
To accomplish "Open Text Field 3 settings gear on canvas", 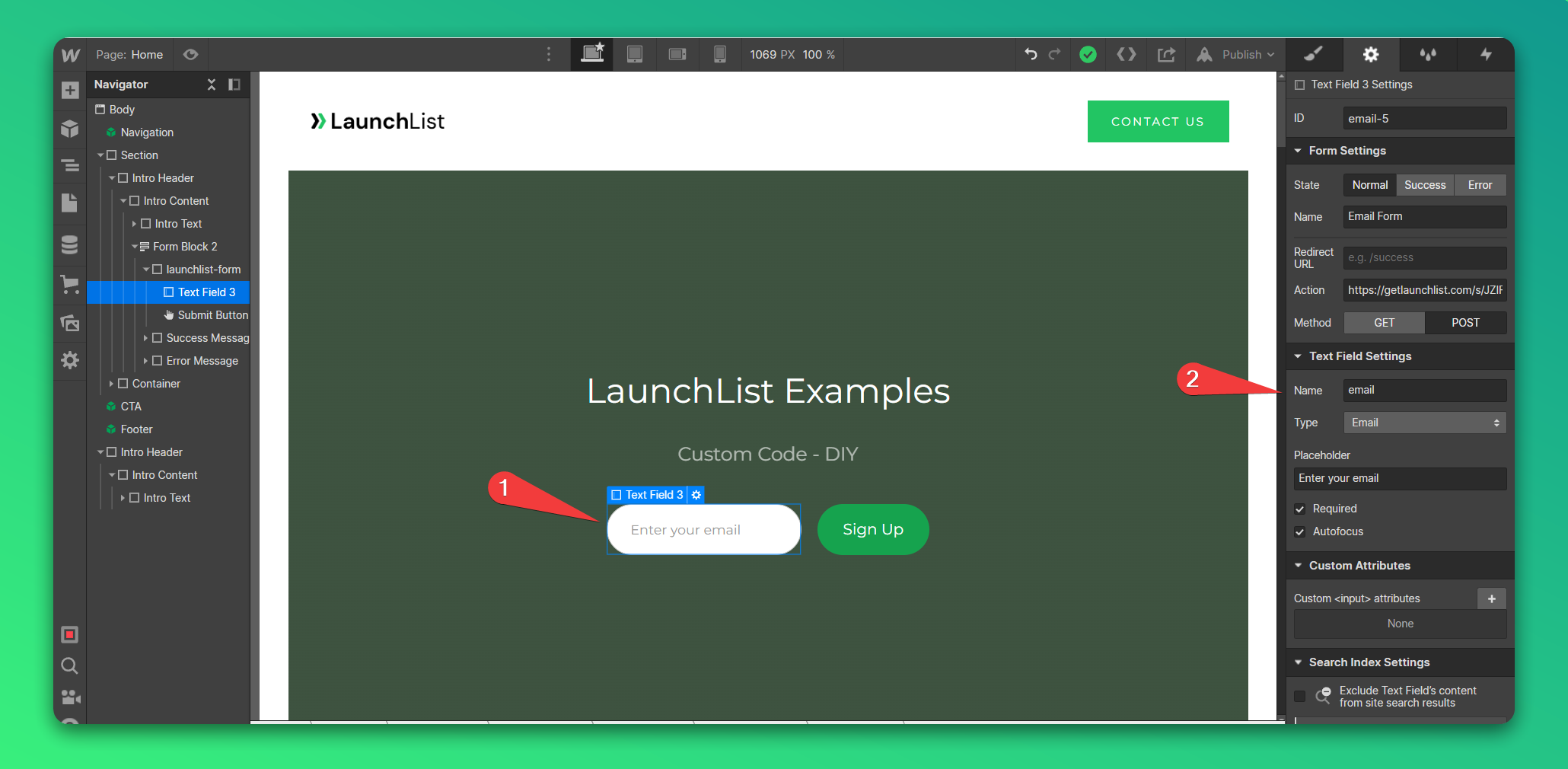I will pyautogui.click(x=696, y=495).
